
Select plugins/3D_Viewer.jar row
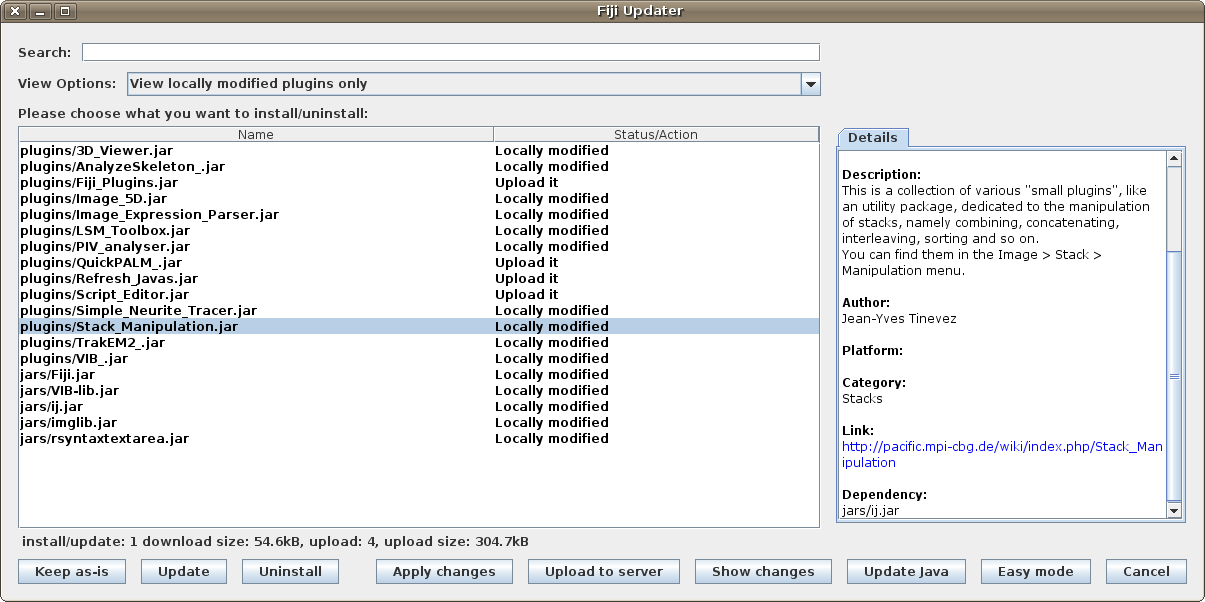pyautogui.click(x=419, y=151)
